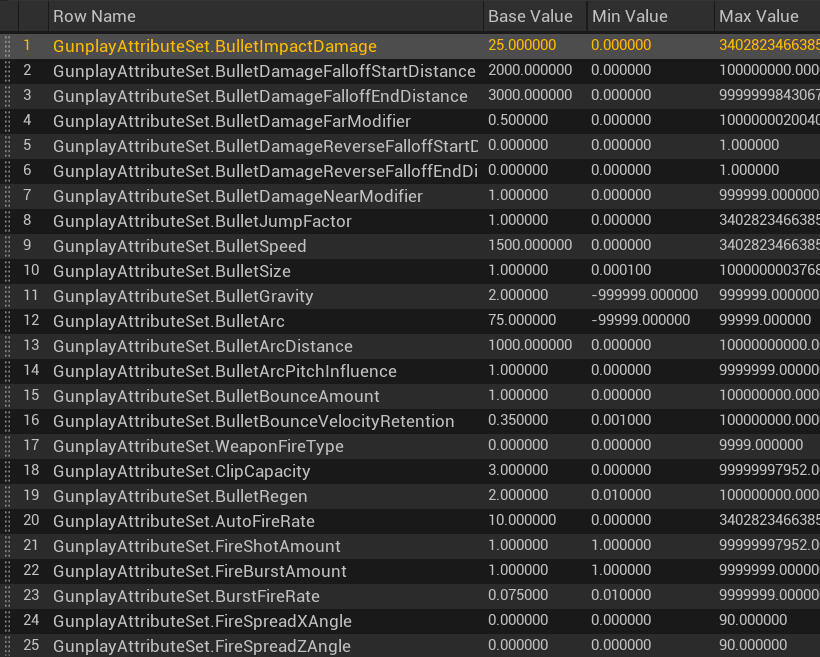Click the Max Value column header
The height and width of the screenshot is (657, 820).
(759, 16)
